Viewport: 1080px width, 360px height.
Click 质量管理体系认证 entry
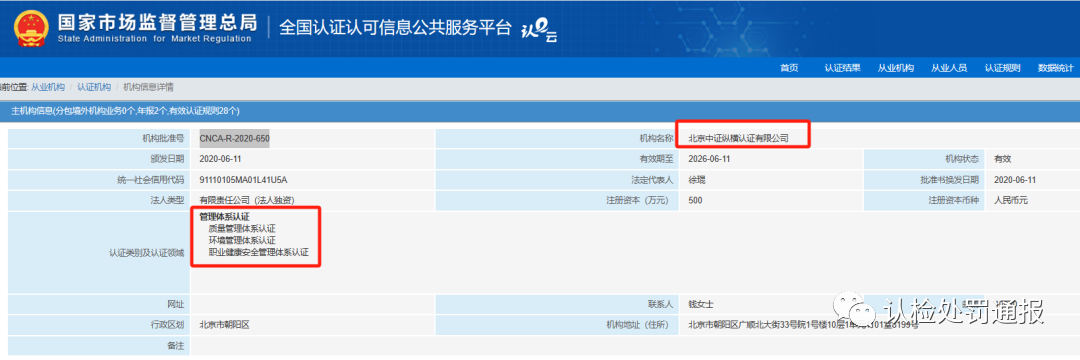pos(242,229)
